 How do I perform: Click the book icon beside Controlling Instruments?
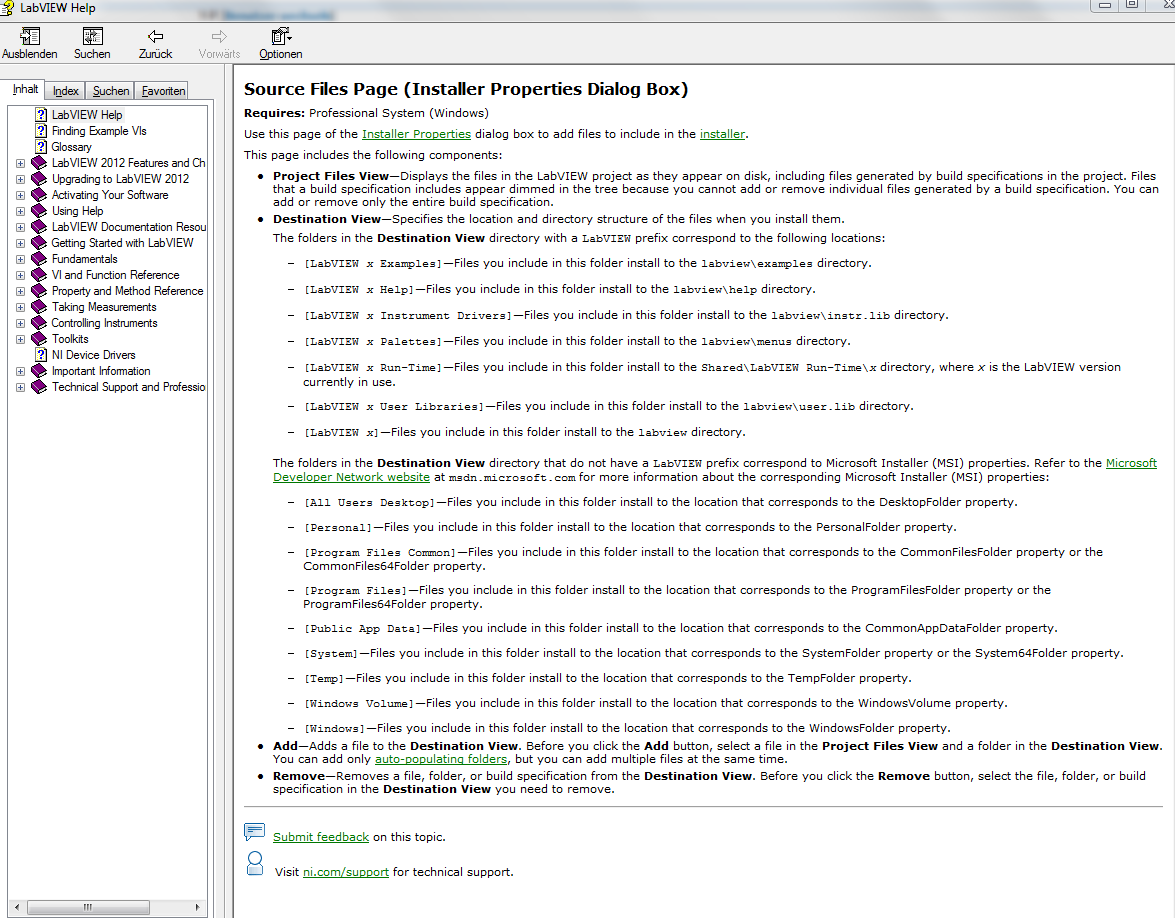point(39,323)
